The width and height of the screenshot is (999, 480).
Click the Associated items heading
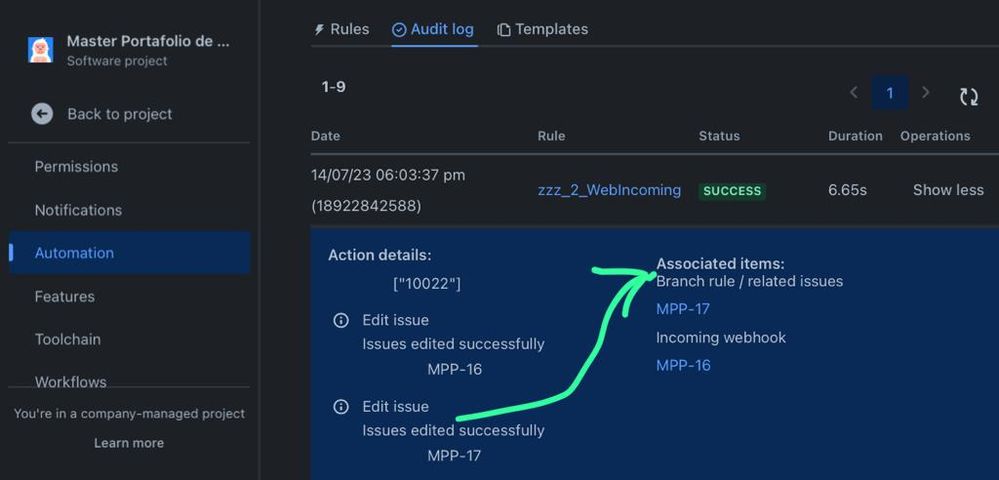tap(721, 263)
